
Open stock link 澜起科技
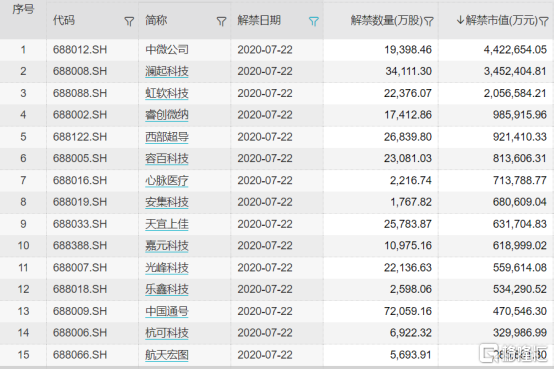167,71
